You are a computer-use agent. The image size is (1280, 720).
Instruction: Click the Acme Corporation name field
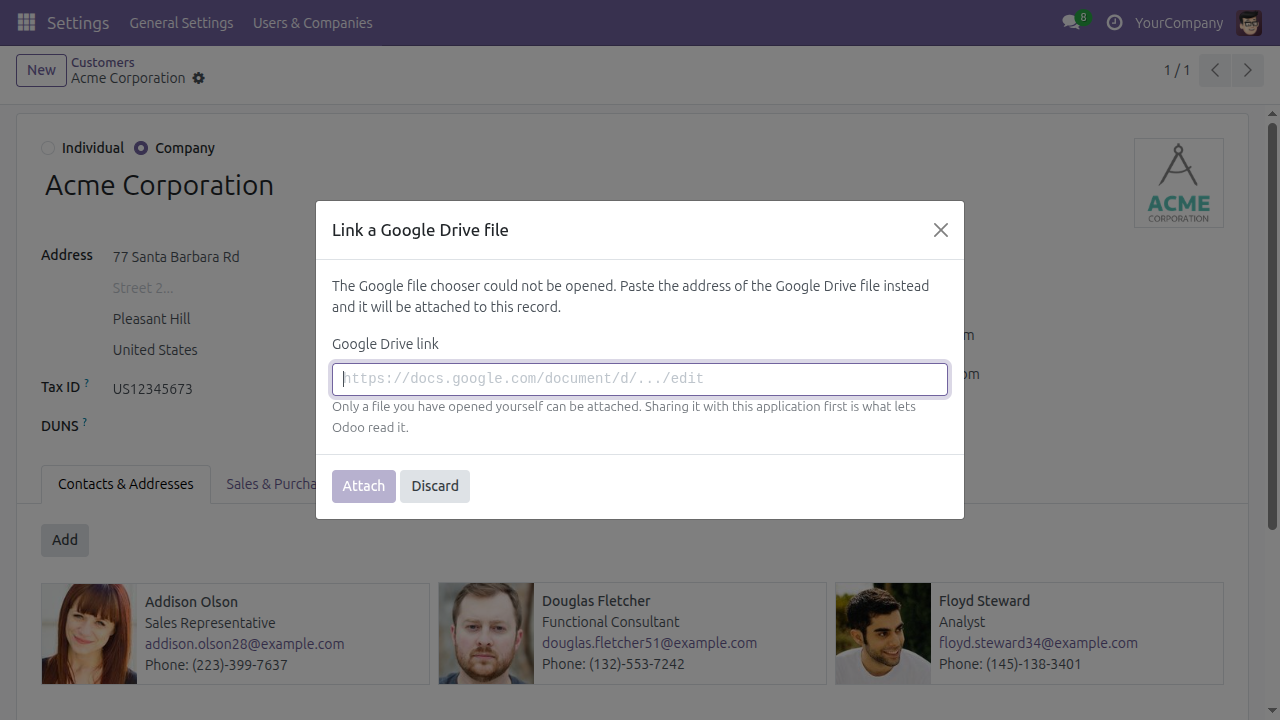(x=159, y=186)
